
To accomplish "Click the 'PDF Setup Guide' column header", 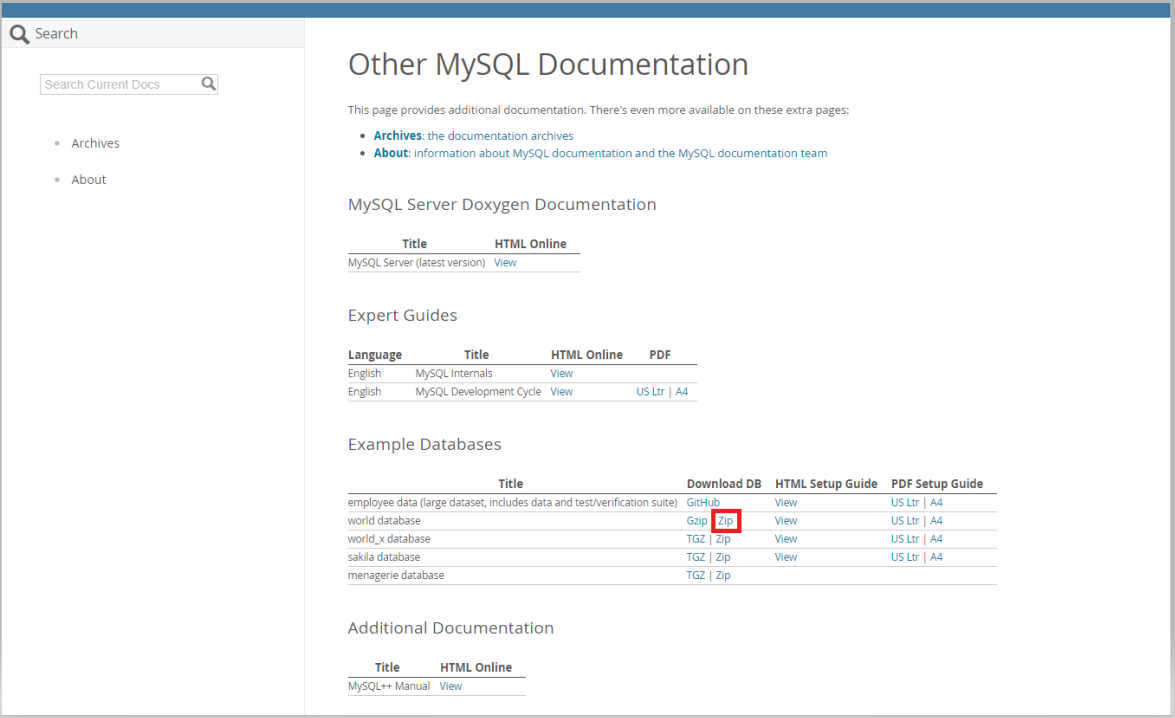I will point(937,484).
